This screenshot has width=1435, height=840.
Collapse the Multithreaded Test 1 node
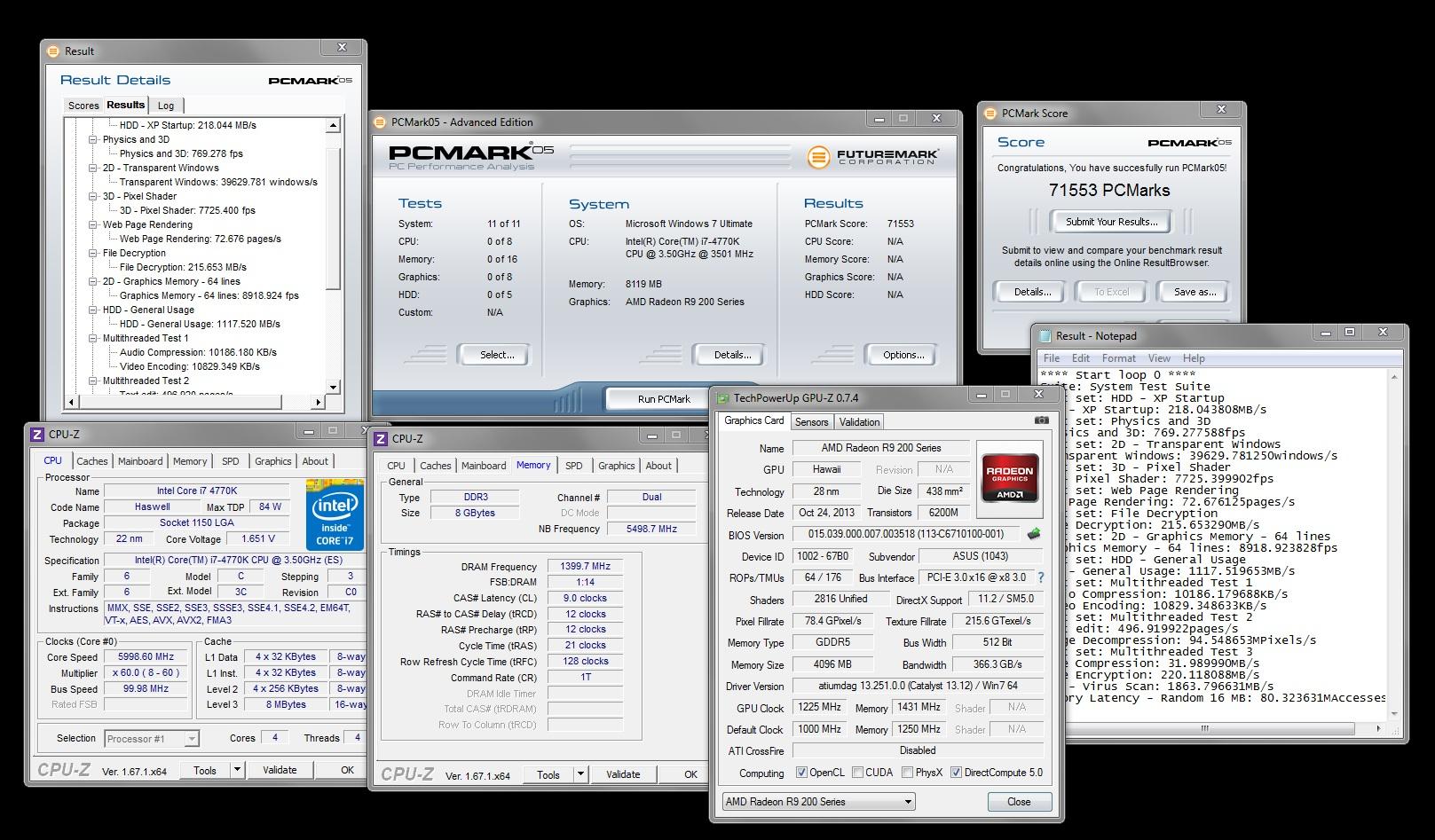pos(92,338)
